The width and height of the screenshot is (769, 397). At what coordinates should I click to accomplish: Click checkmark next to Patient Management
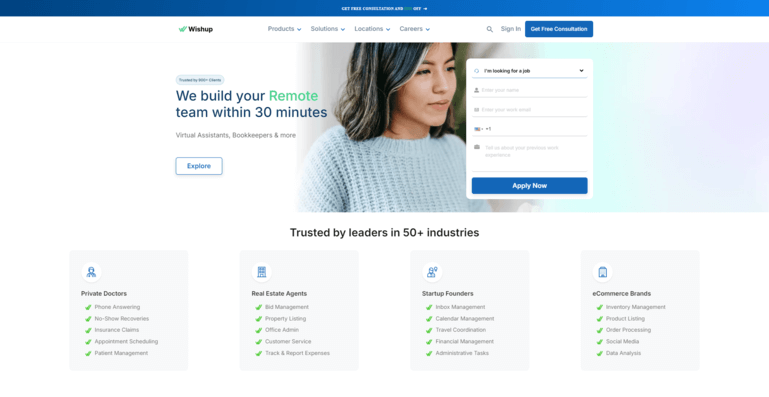tap(88, 353)
